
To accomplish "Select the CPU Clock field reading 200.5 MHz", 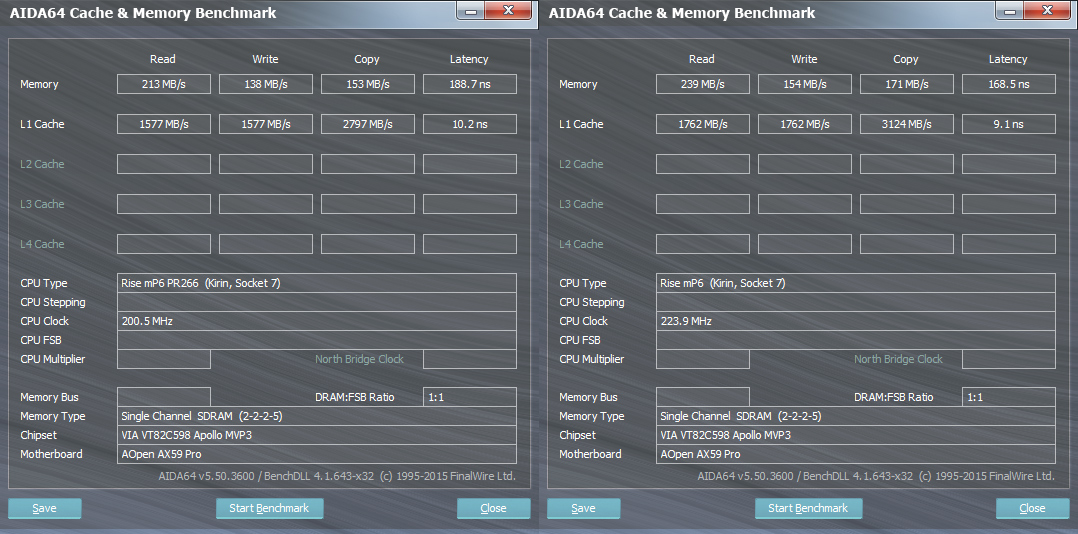I will 316,321.
